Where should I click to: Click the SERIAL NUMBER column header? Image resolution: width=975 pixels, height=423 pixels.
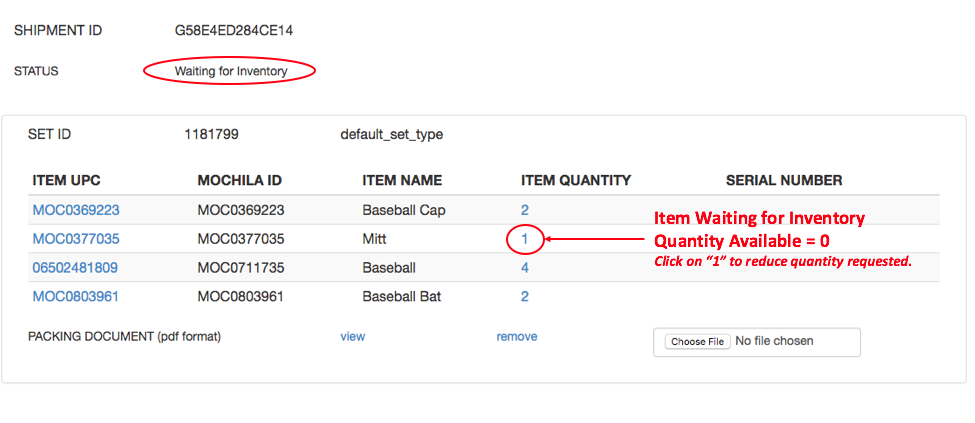click(784, 181)
